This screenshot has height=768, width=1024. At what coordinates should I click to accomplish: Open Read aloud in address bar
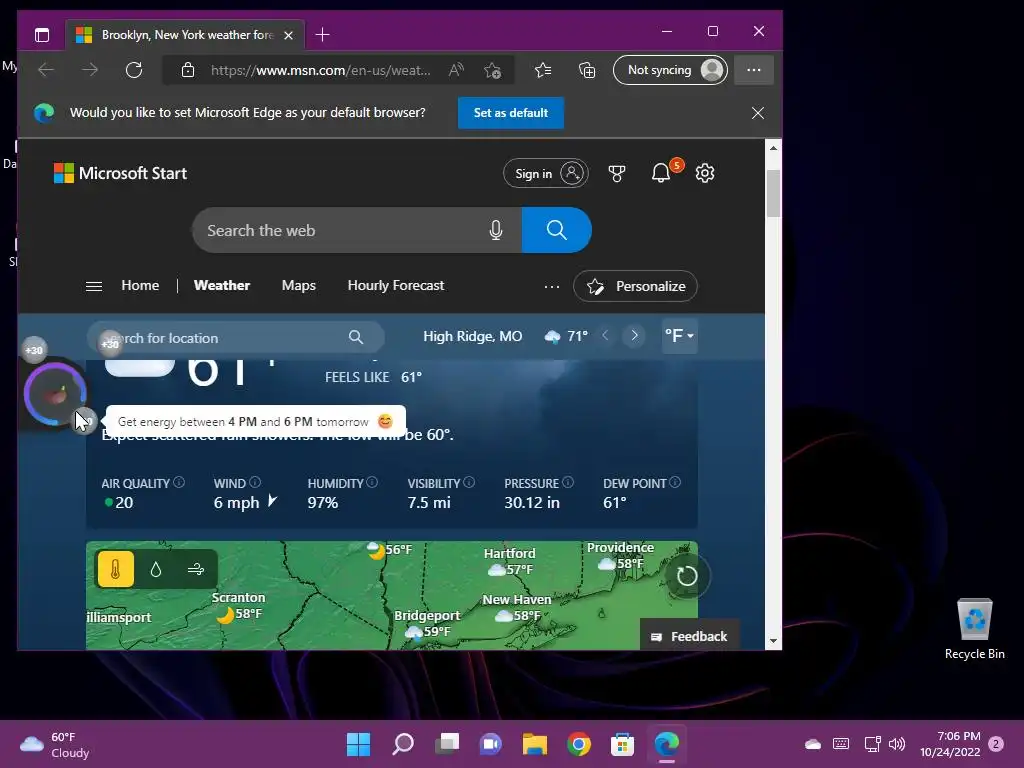[x=456, y=70]
